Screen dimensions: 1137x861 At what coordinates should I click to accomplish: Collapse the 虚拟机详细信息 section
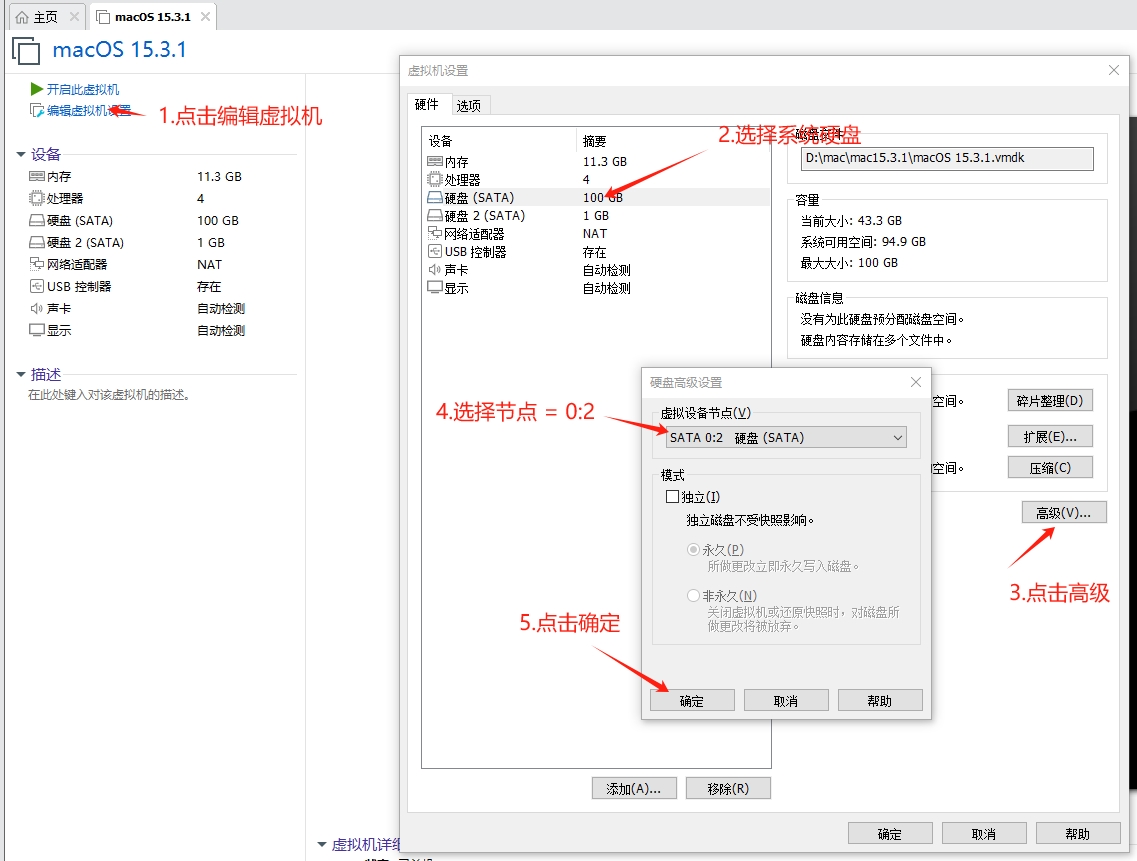(x=322, y=844)
